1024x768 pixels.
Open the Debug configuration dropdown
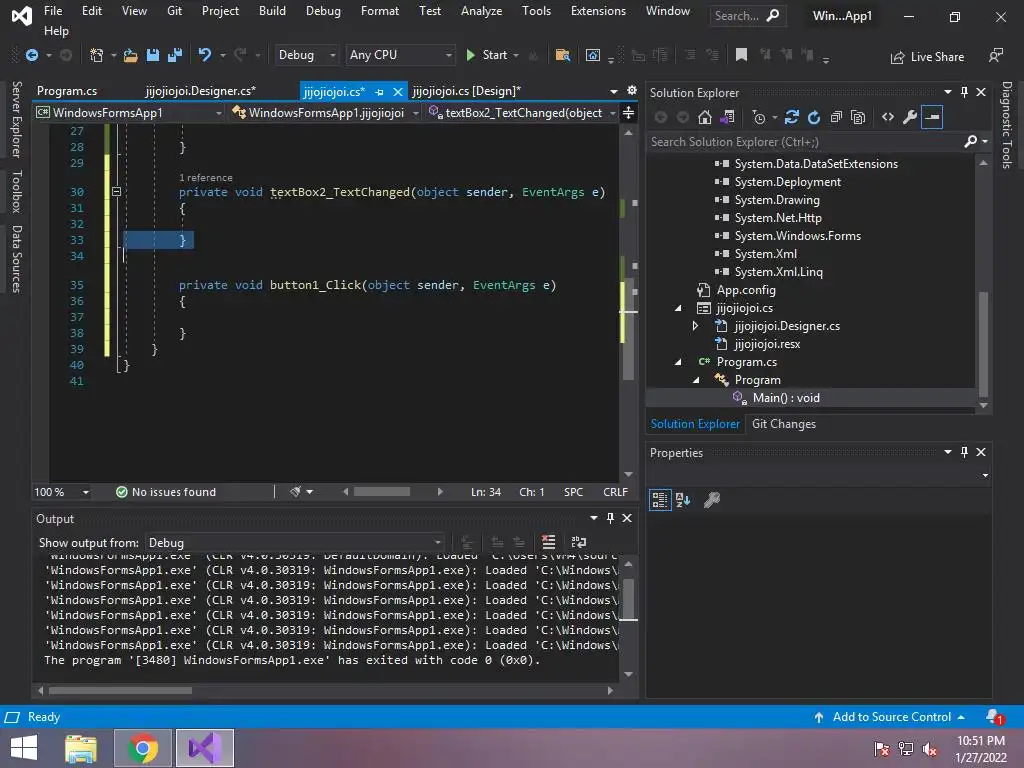click(306, 56)
